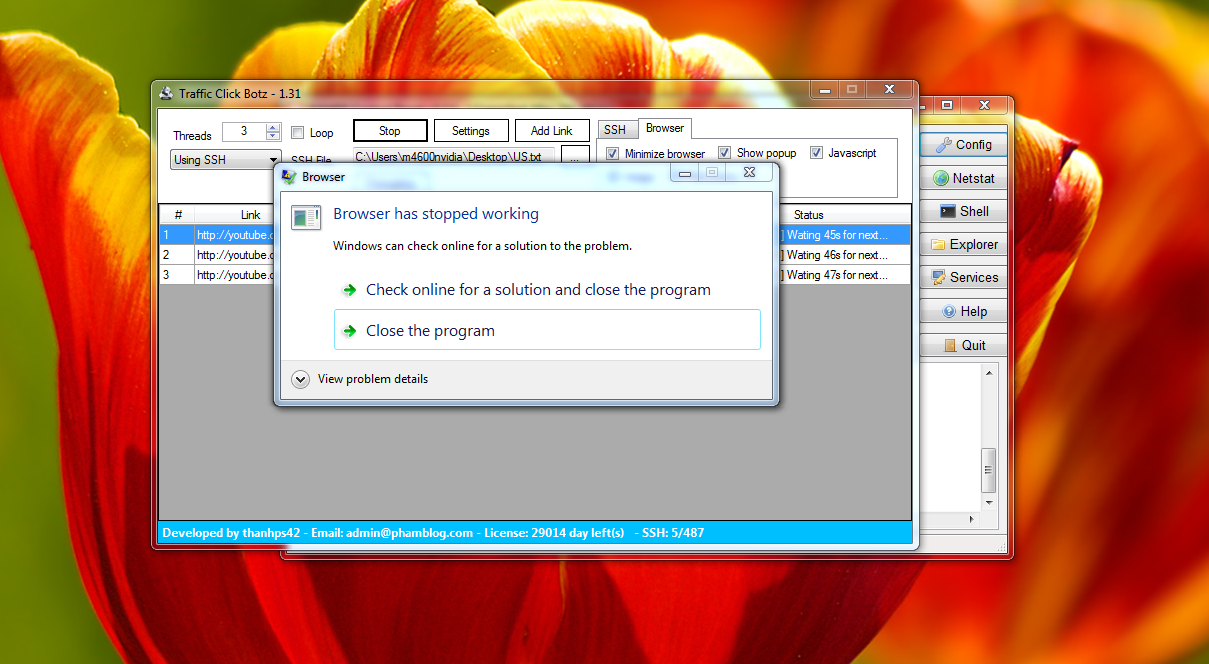This screenshot has height=664, width=1209.
Task: Open the Explorer folder button
Action: [964, 244]
